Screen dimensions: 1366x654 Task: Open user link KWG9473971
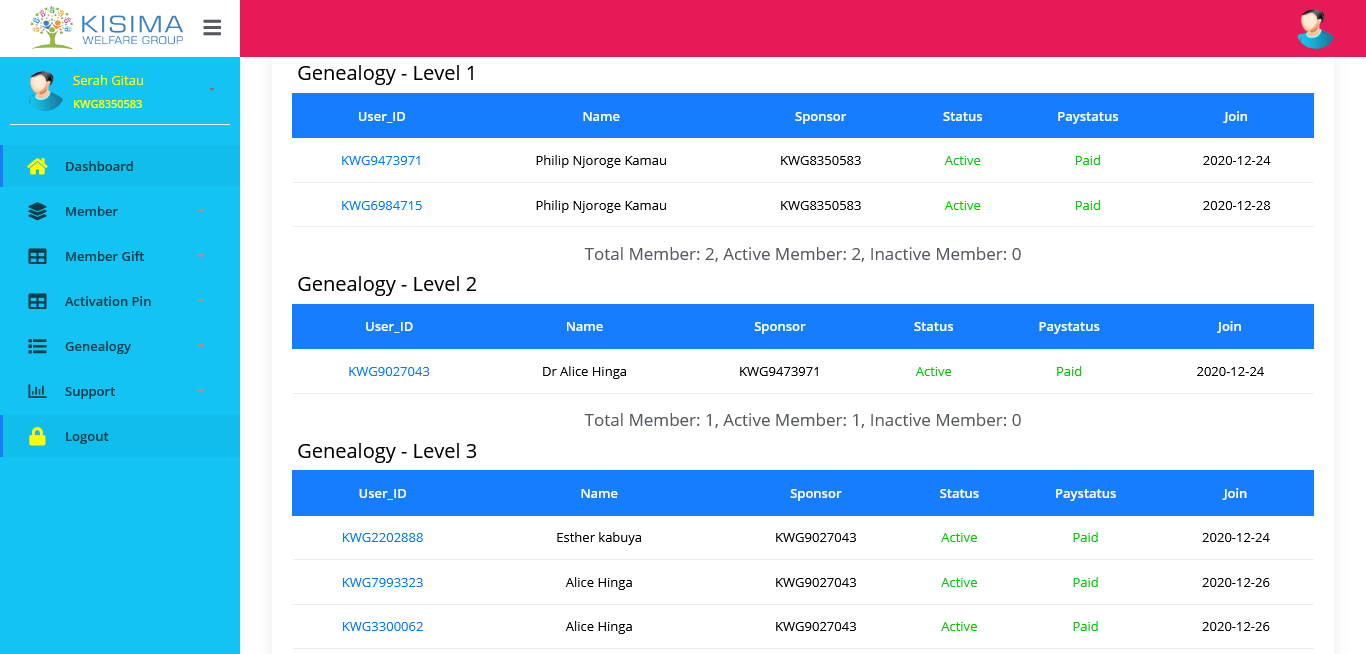click(381, 160)
